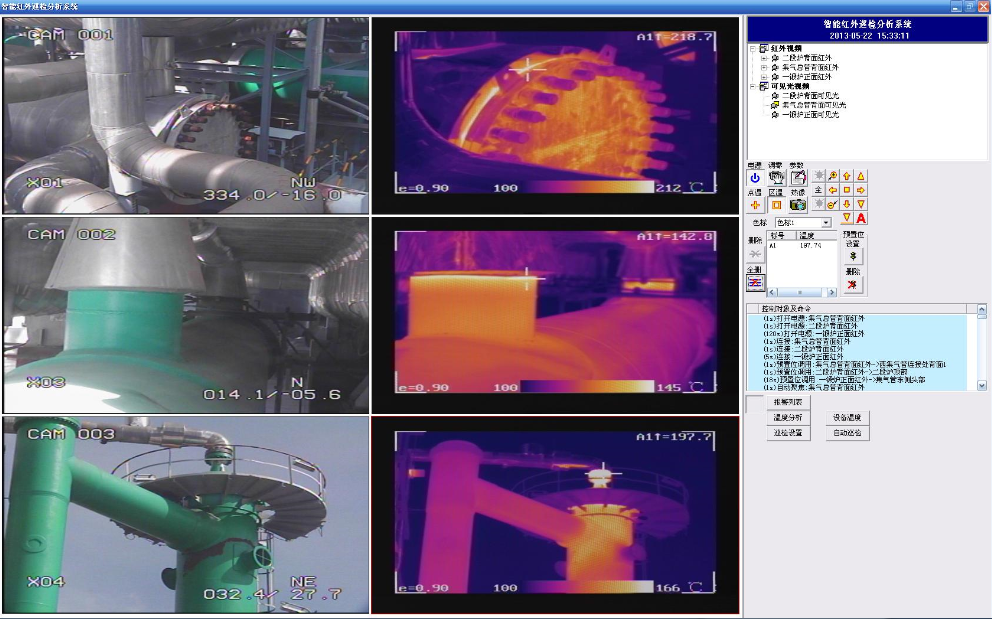The image size is (992, 619).
Task: Select the orange square area-temperature tool
Action: click(776, 205)
